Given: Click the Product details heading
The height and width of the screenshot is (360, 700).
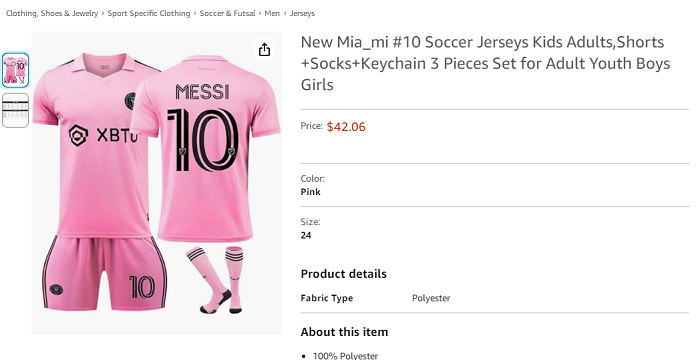Looking at the screenshot, I should click(343, 274).
